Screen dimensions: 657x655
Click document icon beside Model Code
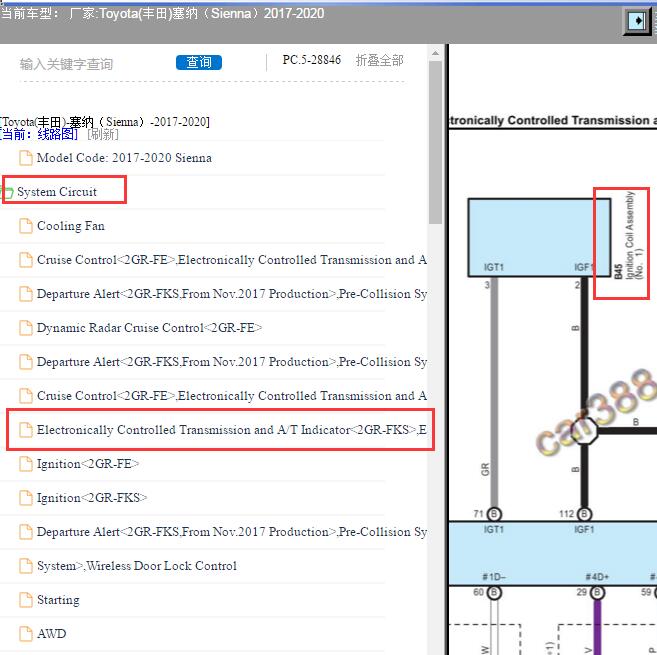click(x=26, y=158)
